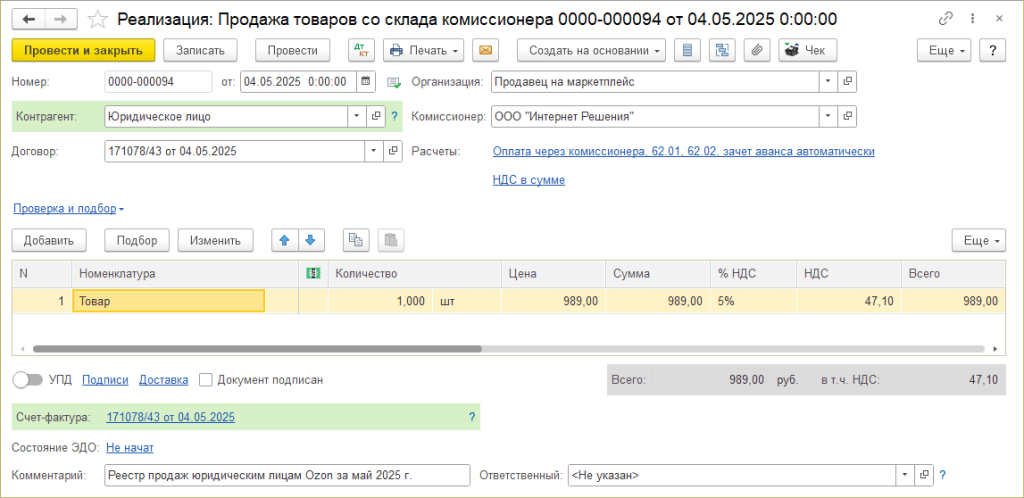Screen dimensions: 1024x498
Task: Open the Печать menu
Action: [424, 50]
